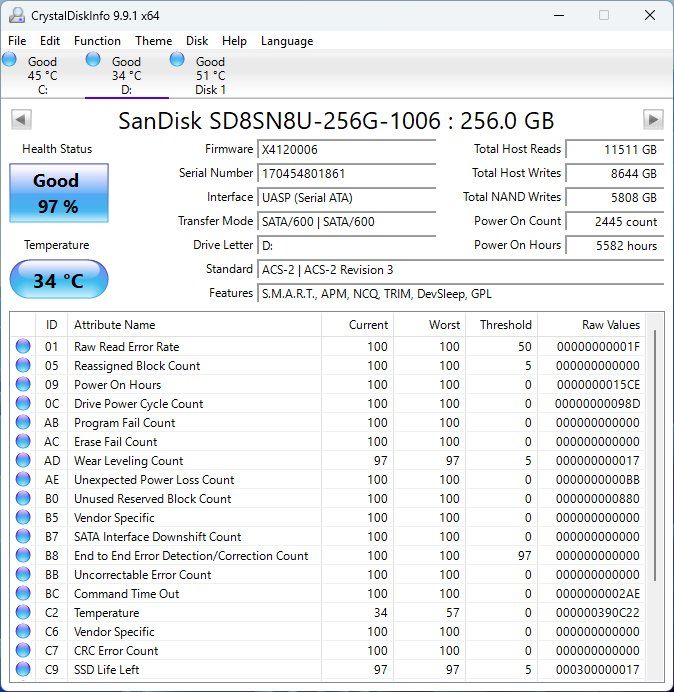
Task: Open the Disk menu
Action: tap(197, 41)
